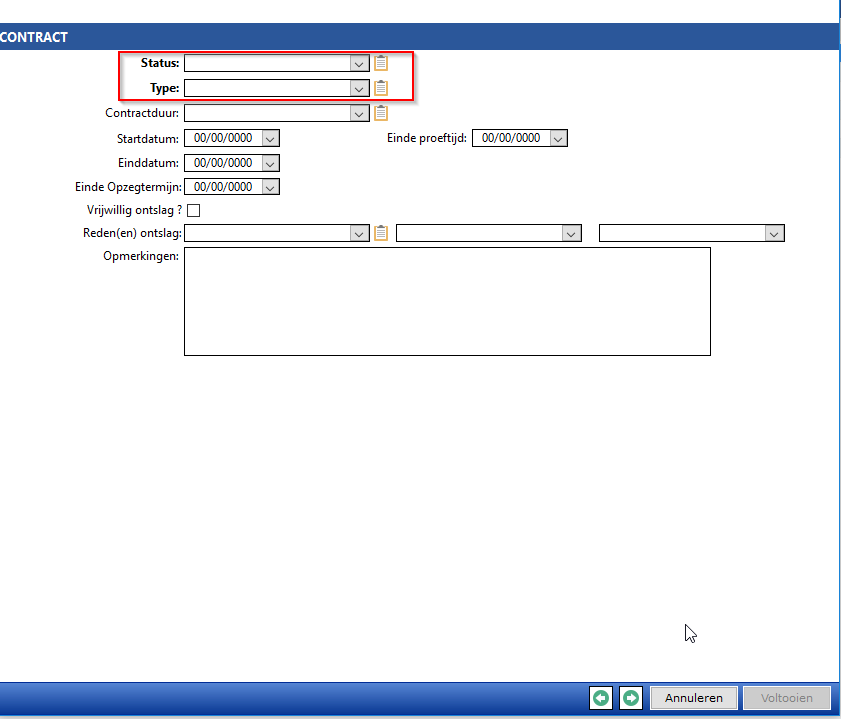Open the Startdatum date picker
Screen dimensions: 841x719
tap(270, 138)
